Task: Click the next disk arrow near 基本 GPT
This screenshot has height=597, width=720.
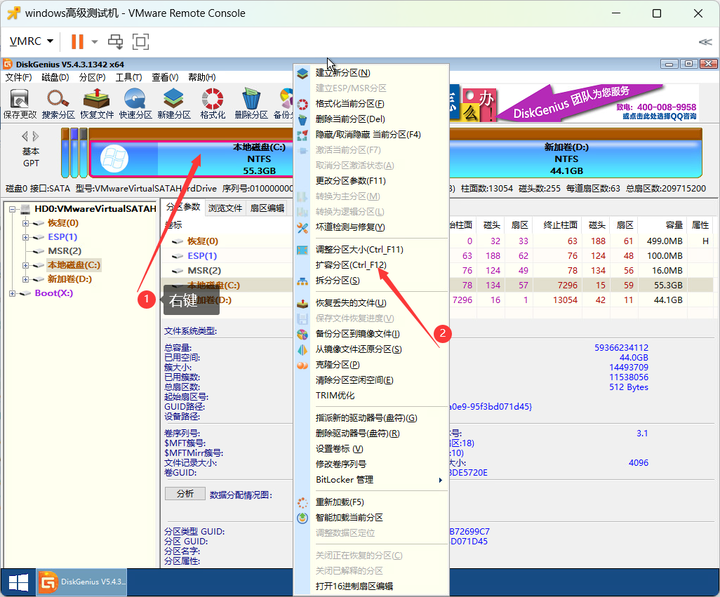Action: click(x=36, y=136)
